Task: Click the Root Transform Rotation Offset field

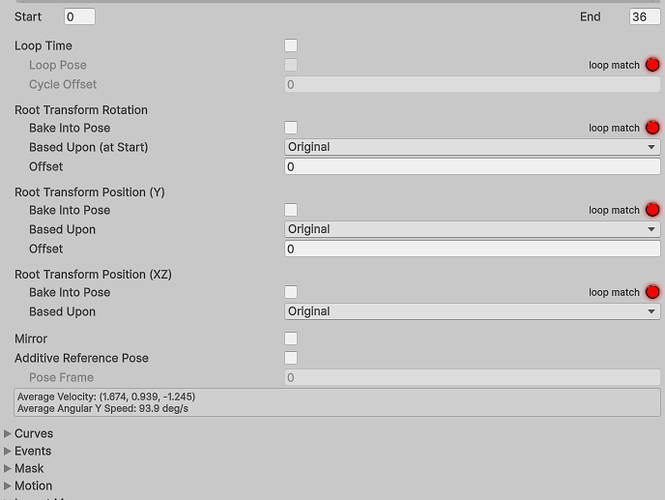Action: click(x=472, y=166)
